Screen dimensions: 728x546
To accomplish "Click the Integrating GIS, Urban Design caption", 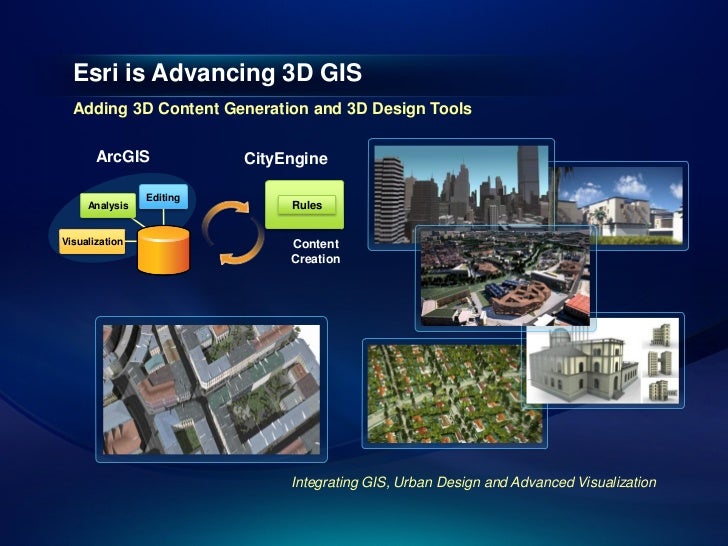I will (474, 482).
